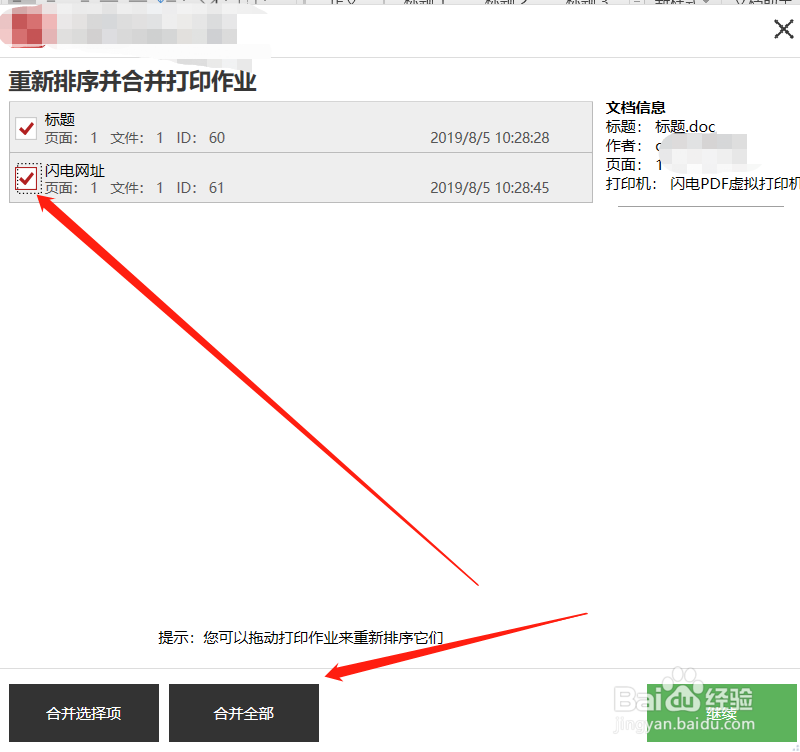Click the 合并选择项 button
The image size is (800, 752).
point(84,713)
